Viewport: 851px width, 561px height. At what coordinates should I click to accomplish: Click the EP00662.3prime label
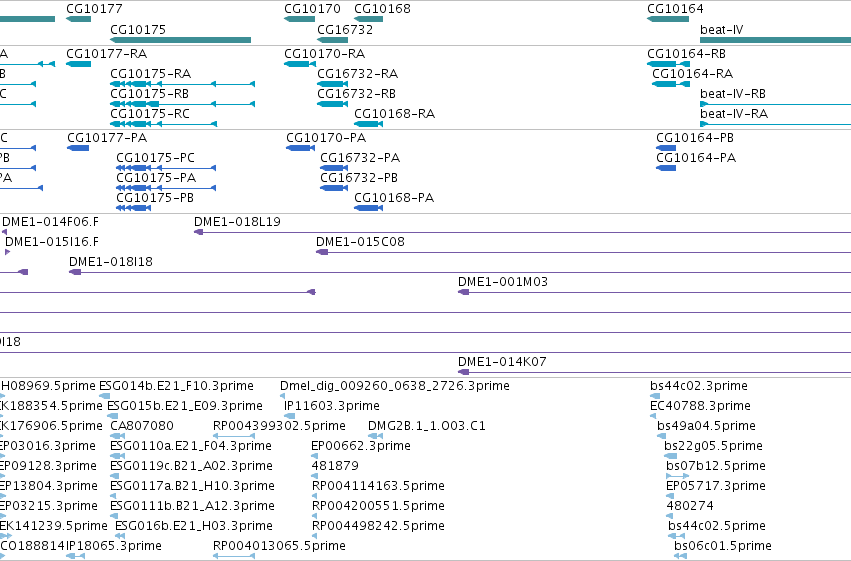click(x=361, y=446)
